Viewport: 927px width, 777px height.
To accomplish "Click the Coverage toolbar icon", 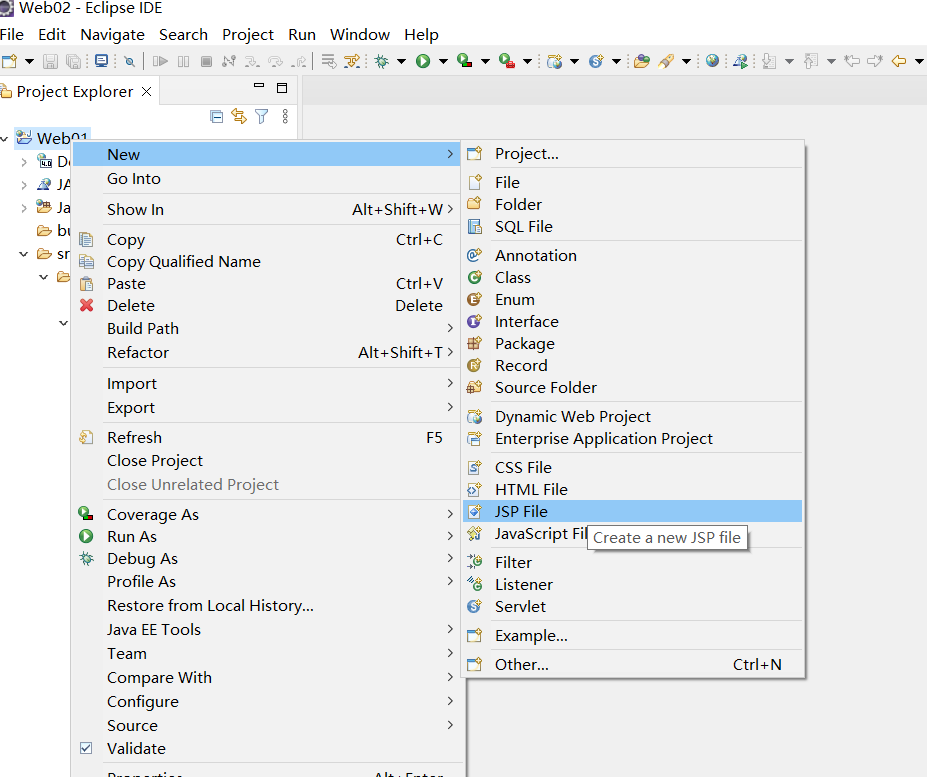I will click(465, 61).
